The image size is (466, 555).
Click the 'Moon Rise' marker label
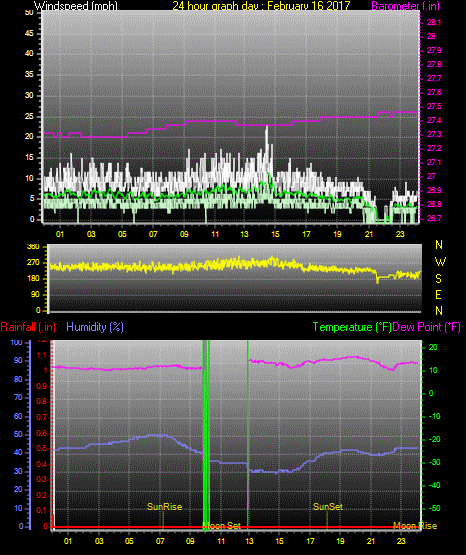click(x=415, y=526)
